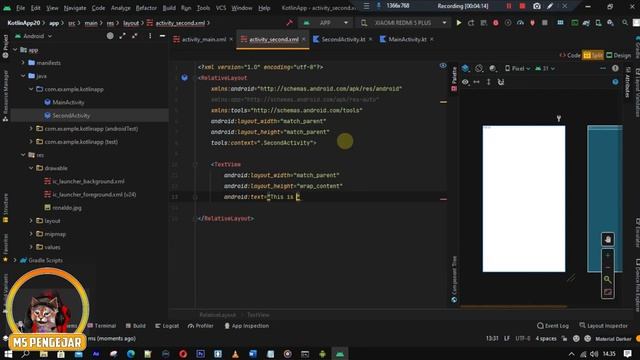
Task: Click the Expand Vertically arrows icon in design toolbar
Action: tap(489, 82)
